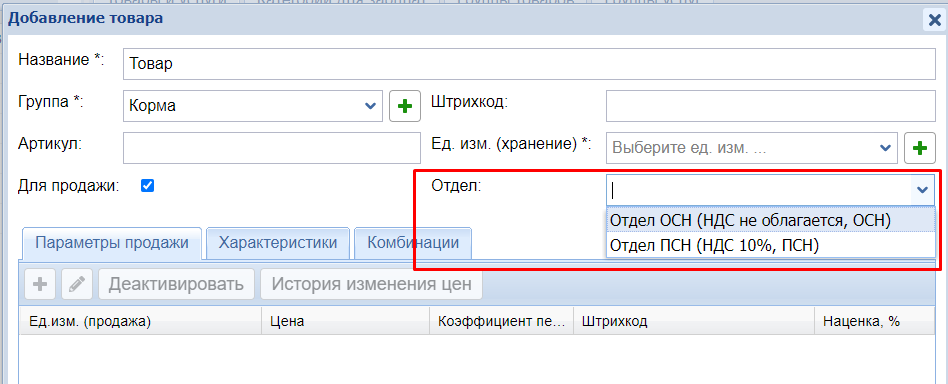Click pencil edit icon in toolbar
Image resolution: width=948 pixels, height=384 pixels.
point(77,284)
